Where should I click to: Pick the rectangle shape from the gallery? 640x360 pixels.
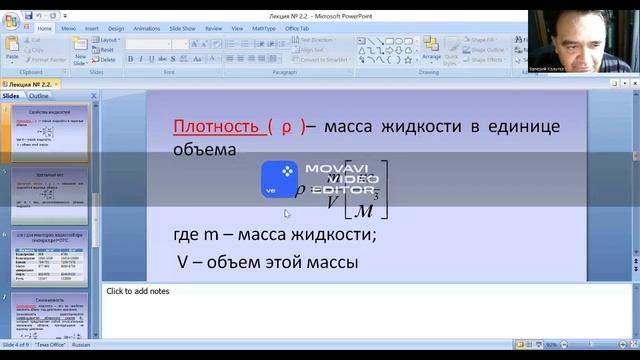389,41
